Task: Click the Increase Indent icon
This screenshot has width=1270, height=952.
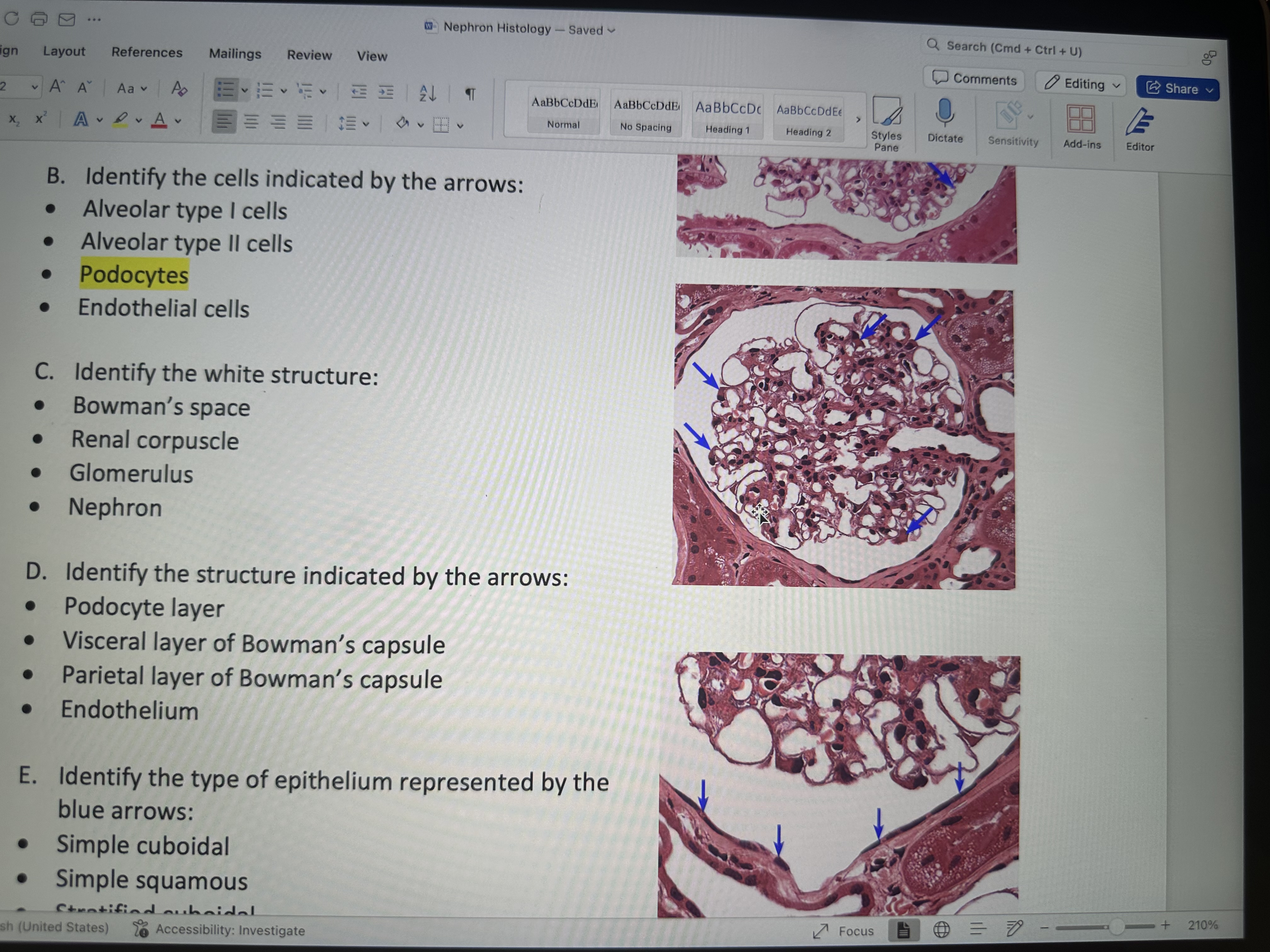Action: coord(386,92)
